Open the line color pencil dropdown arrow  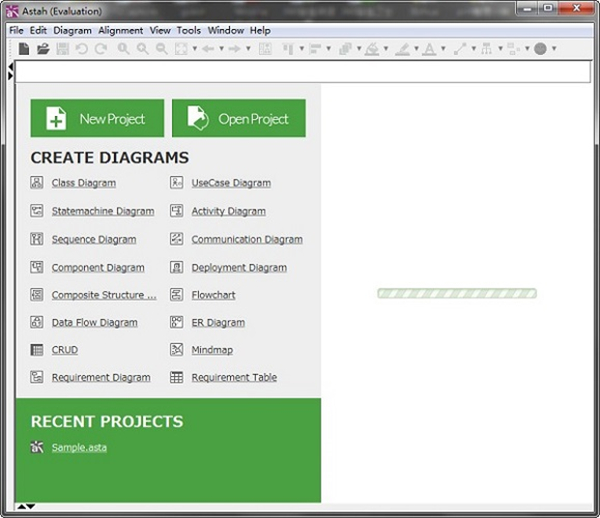pos(414,49)
